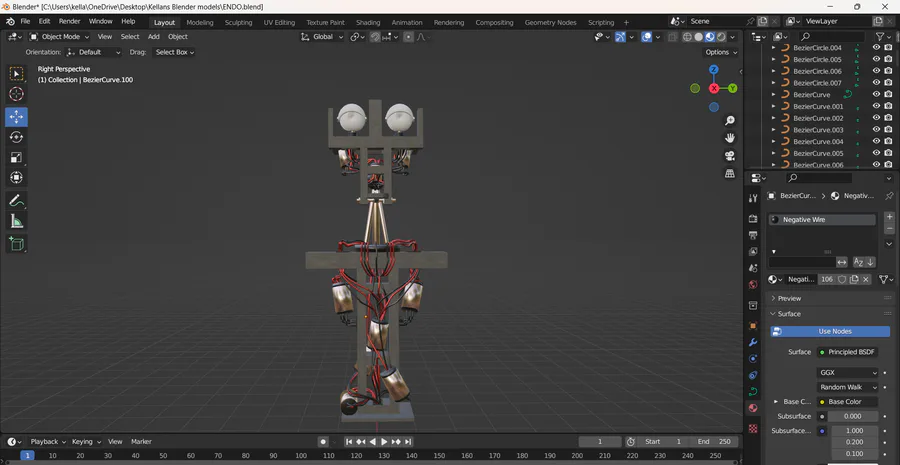This screenshot has width=900, height=465.
Task: Open the Keying popover
Action: 86,441
